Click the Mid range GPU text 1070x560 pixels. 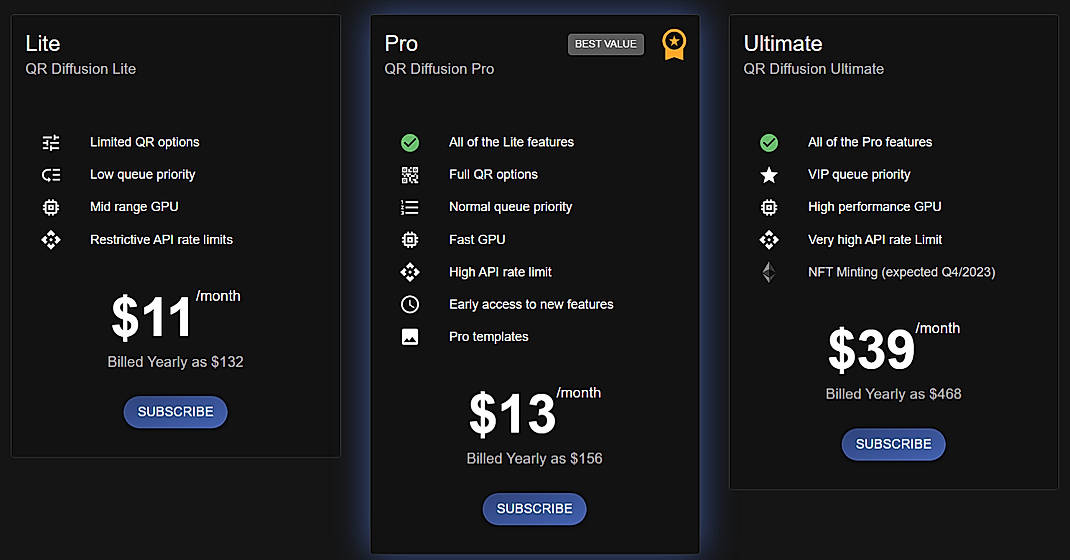point(134,207)
